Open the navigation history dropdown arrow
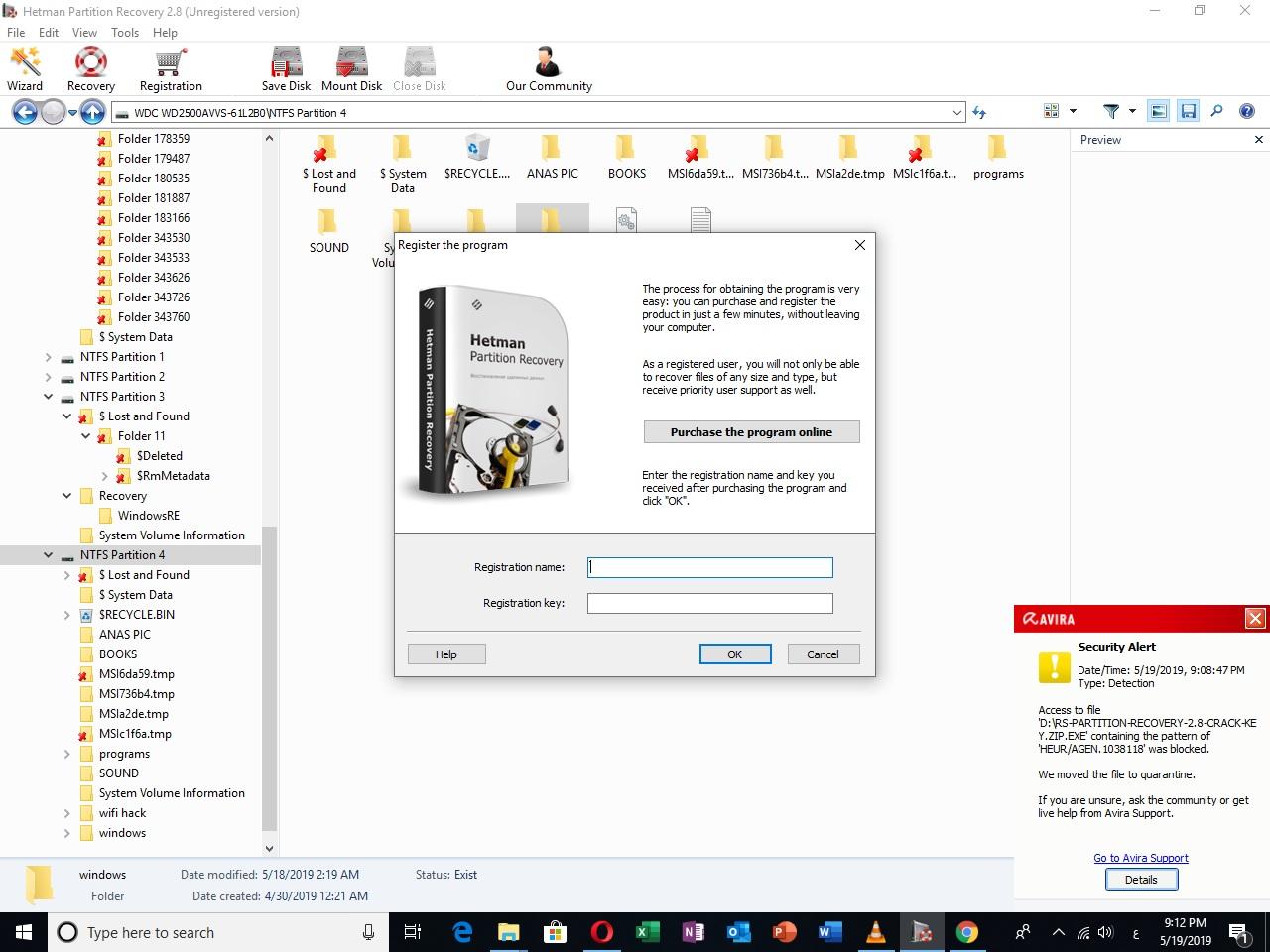The height and width of the screenshot is (952, 1270). click(x=71, y=113)
